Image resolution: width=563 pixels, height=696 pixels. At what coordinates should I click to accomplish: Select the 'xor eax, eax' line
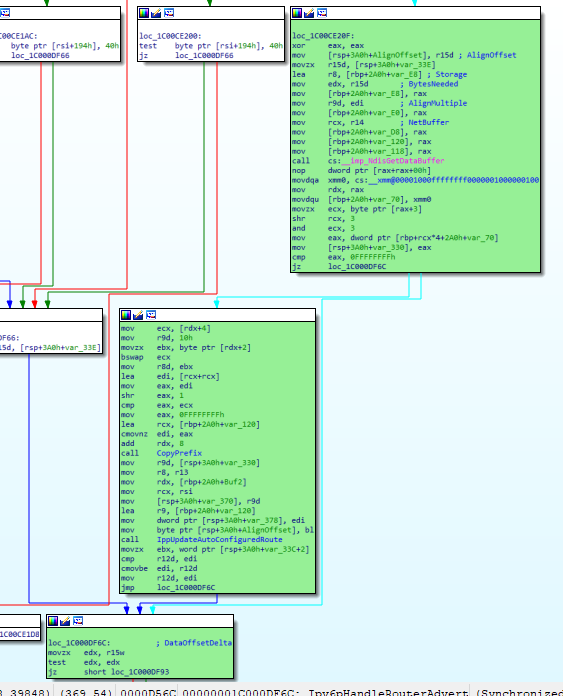pos(328,46)
